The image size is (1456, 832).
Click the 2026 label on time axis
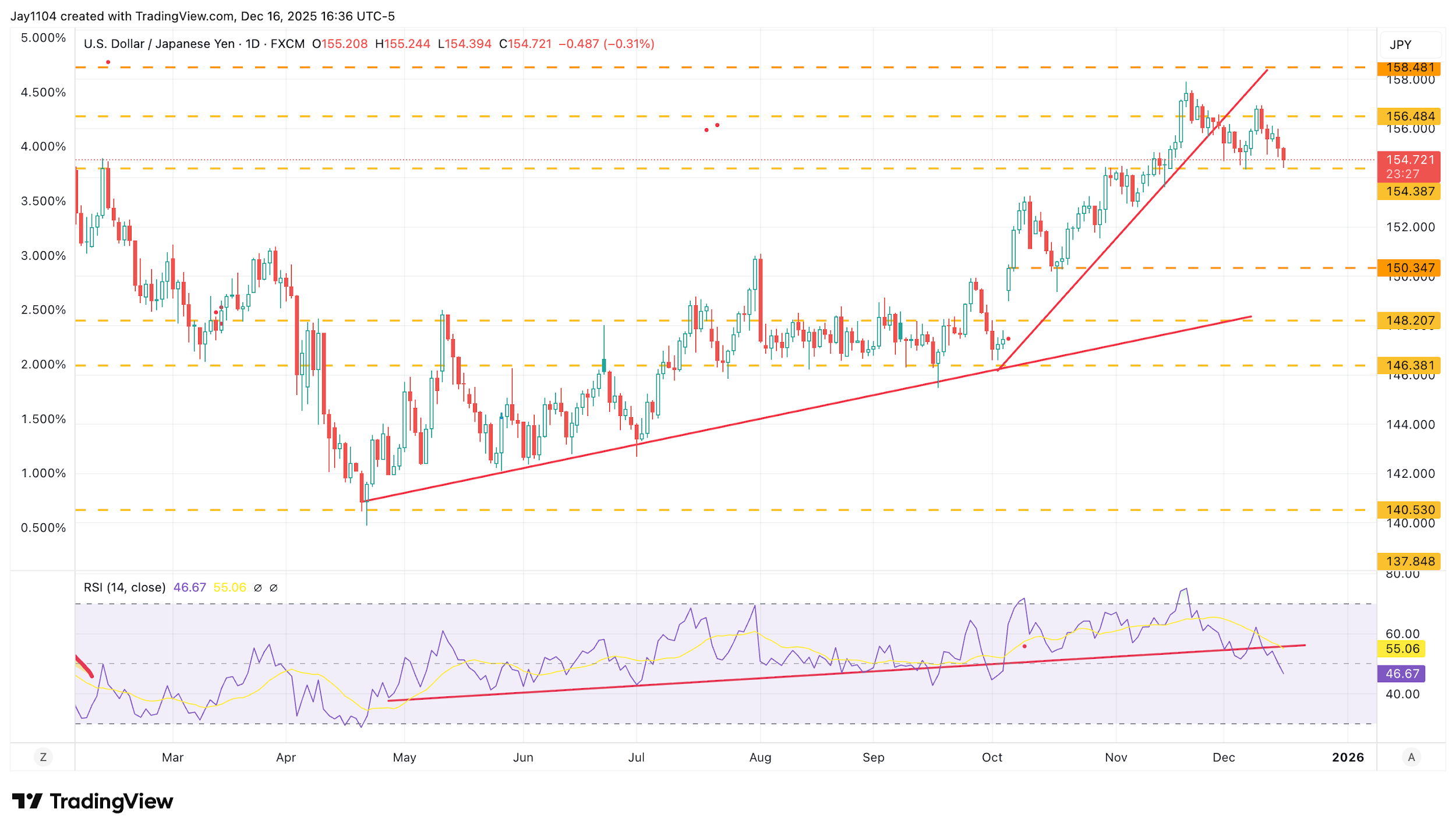(x=1348, y=757)
